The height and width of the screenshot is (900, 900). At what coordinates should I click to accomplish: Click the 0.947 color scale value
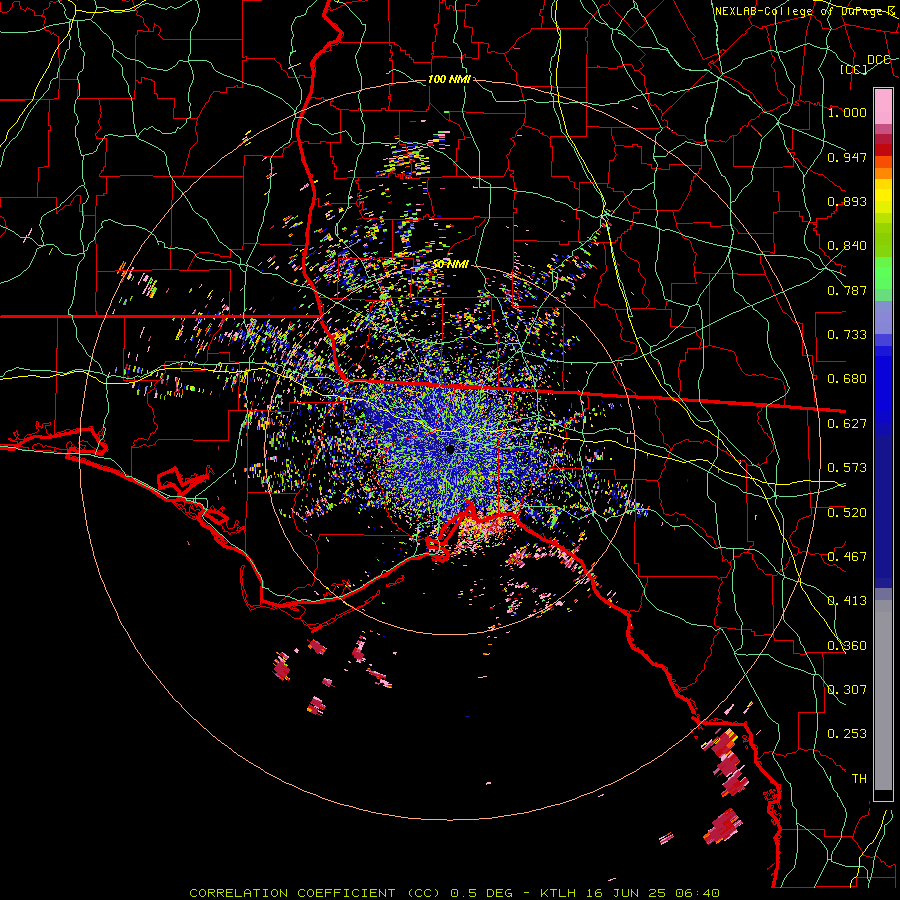847,157
